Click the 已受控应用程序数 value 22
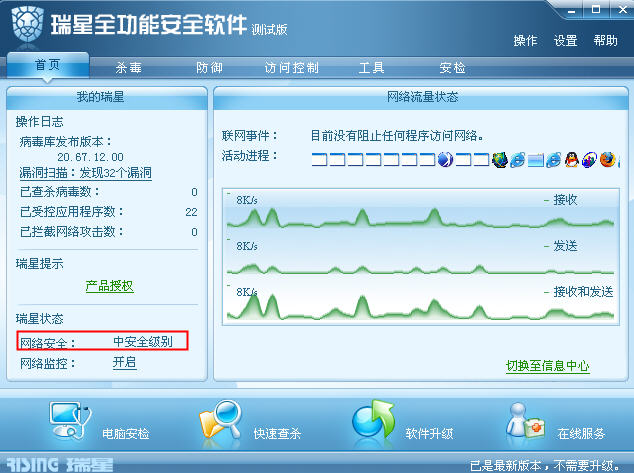 [191, 212]
